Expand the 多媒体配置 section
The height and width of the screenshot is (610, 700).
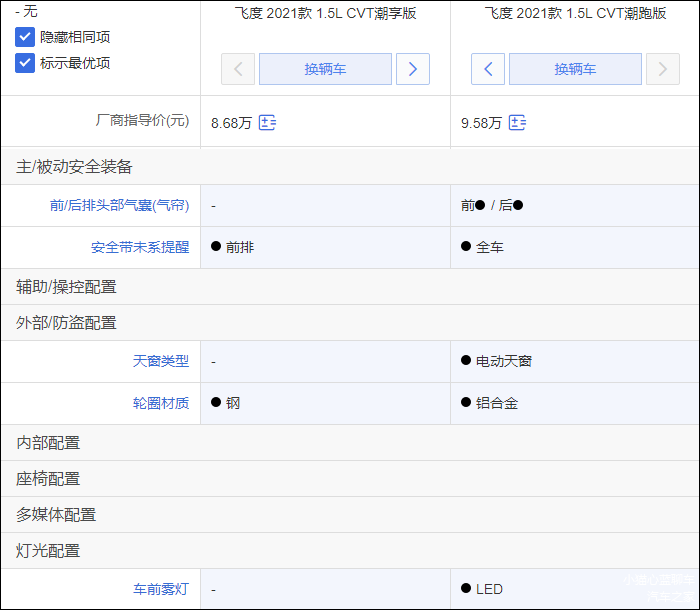tap(56, 515)
